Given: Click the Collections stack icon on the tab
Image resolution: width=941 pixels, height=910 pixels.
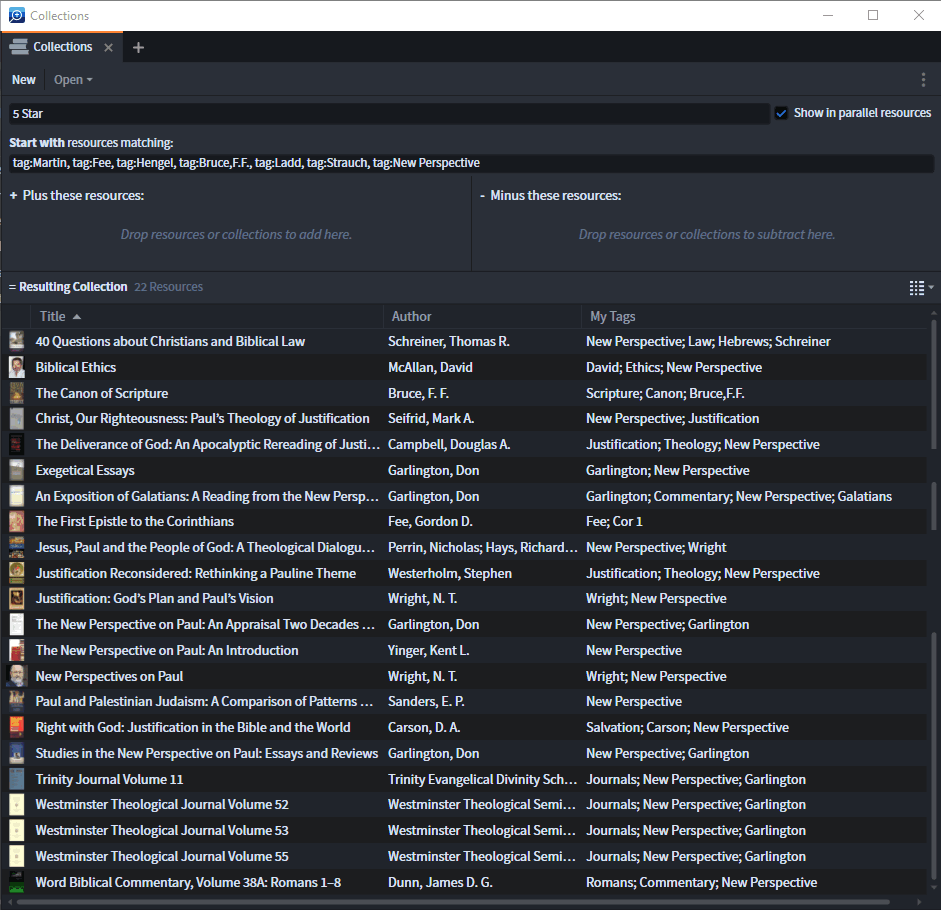Looking at the screenshot, I should 19,47.
